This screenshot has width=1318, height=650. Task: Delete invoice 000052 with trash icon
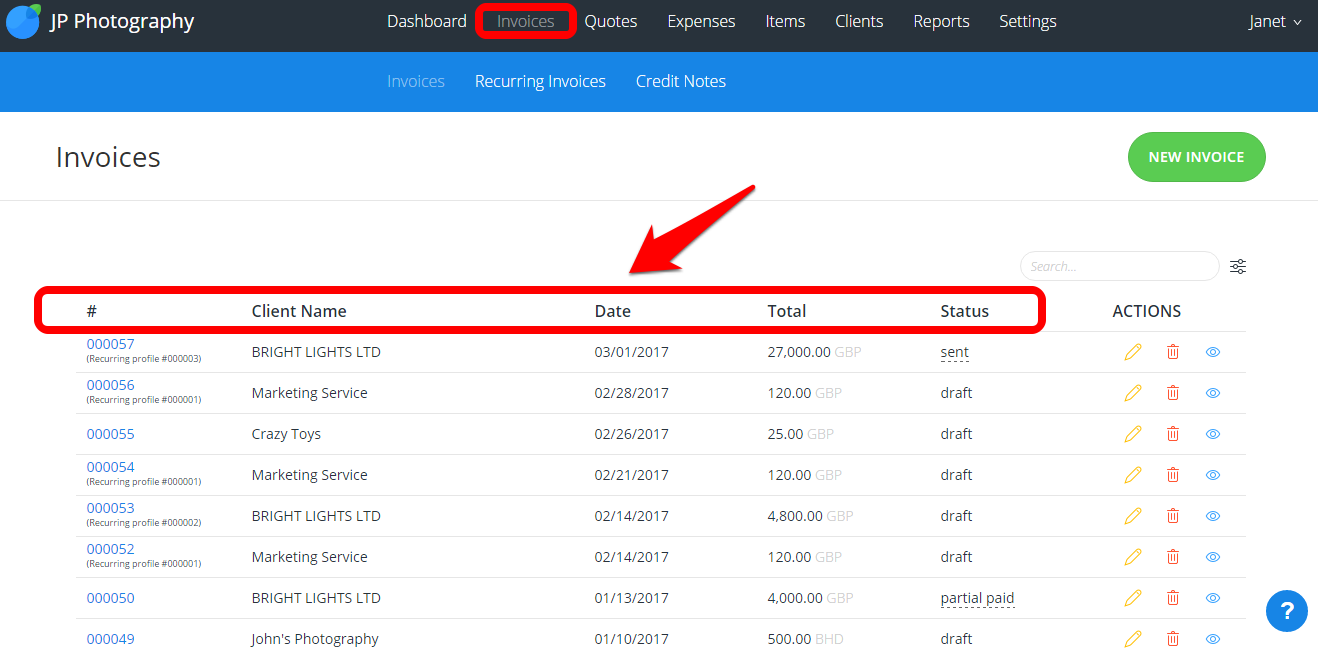(x=1173, y=557)
